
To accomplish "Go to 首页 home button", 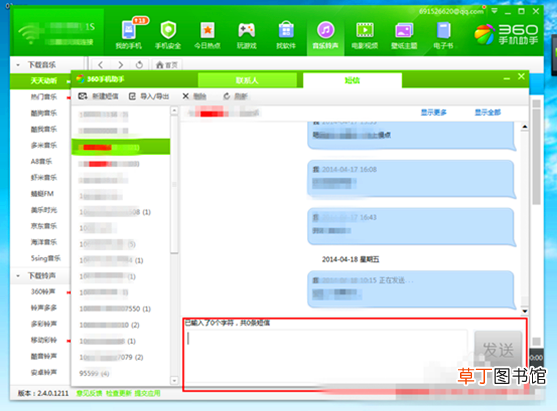I will [x=167, y=65].
